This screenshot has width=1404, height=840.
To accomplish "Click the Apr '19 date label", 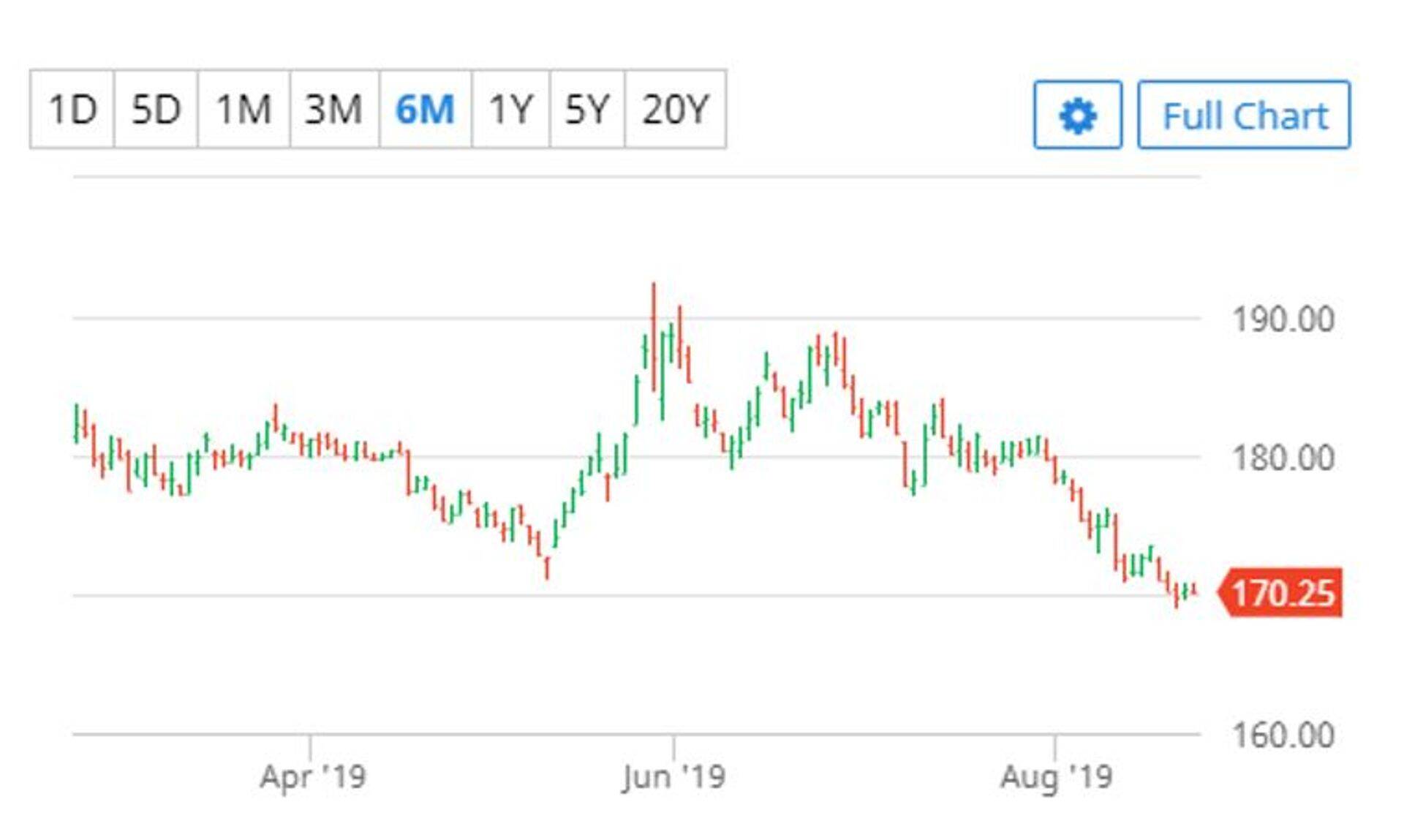I will pyautogui.click(x=312, y=776).
